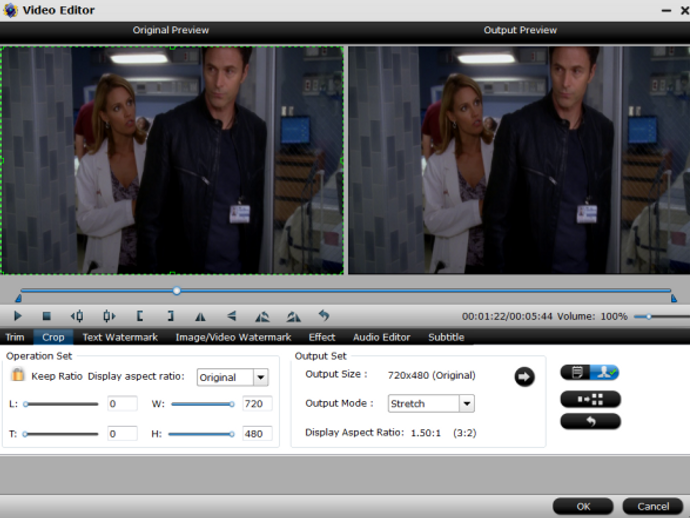Click the W field showing 720
Viewport: 690px width, 518px height.
pos(257,404)
